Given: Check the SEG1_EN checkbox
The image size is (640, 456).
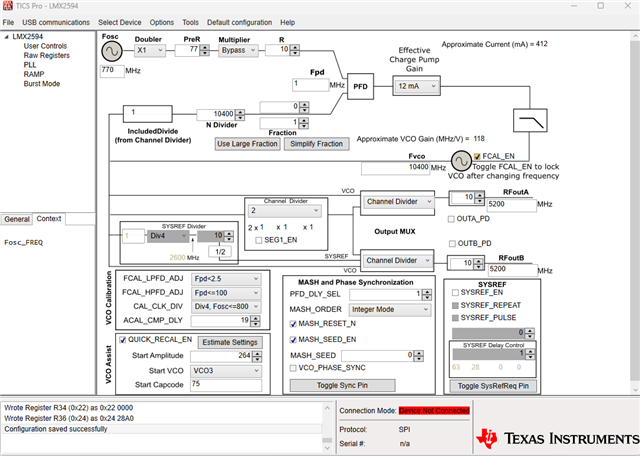Looking at the screenshot, I should 258,240.
